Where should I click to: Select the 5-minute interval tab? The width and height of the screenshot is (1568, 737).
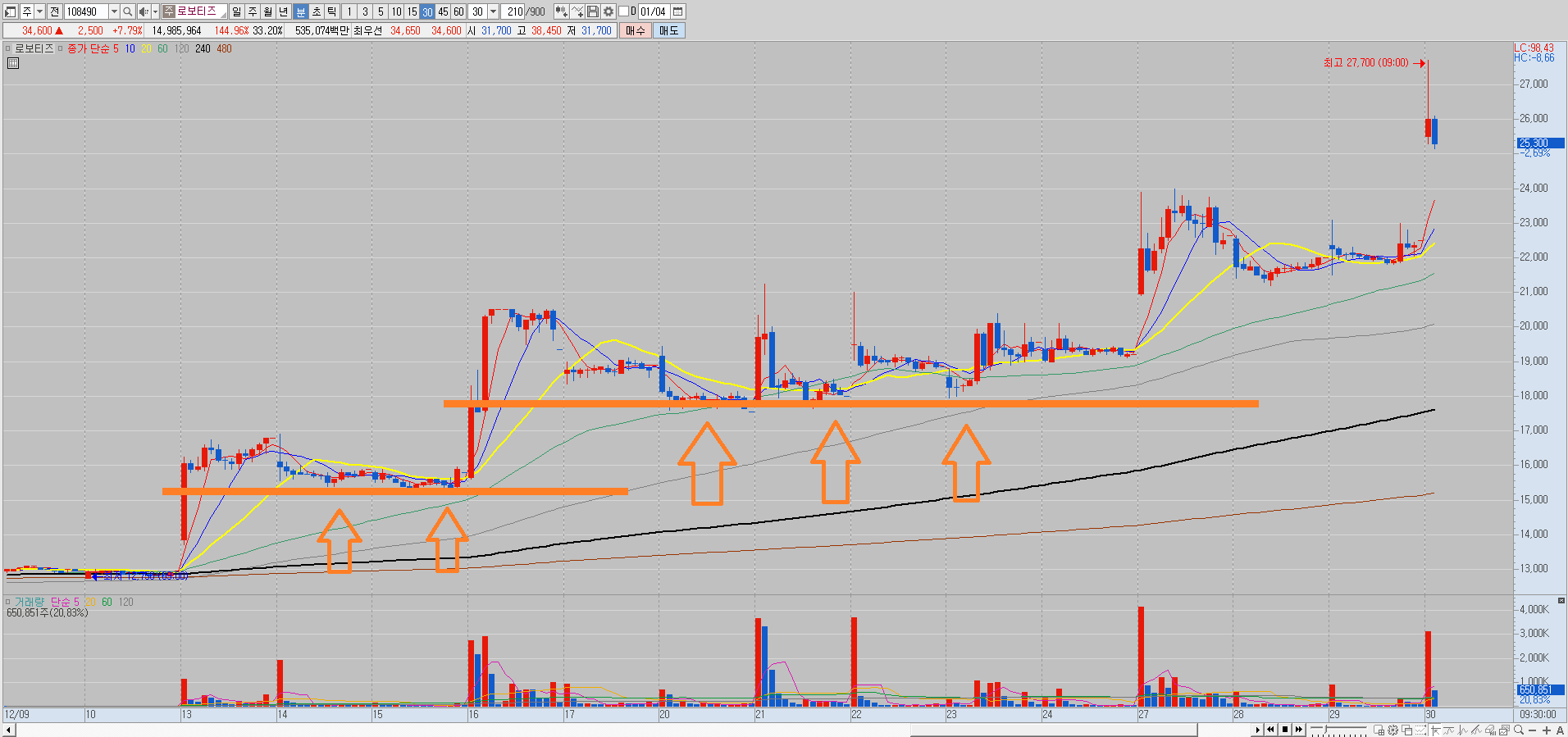(381, 11)
